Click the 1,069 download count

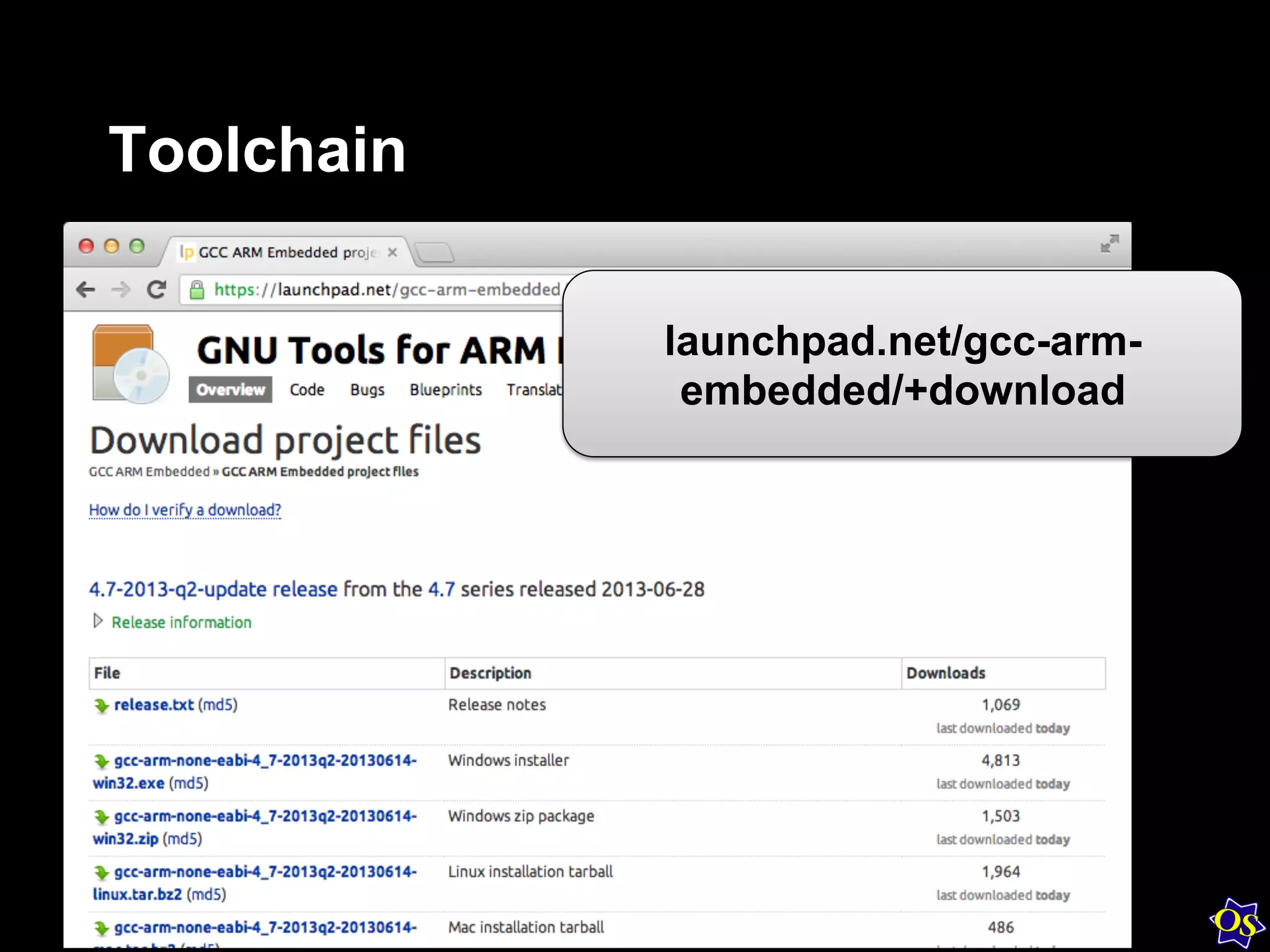(x=1001, y=705)
